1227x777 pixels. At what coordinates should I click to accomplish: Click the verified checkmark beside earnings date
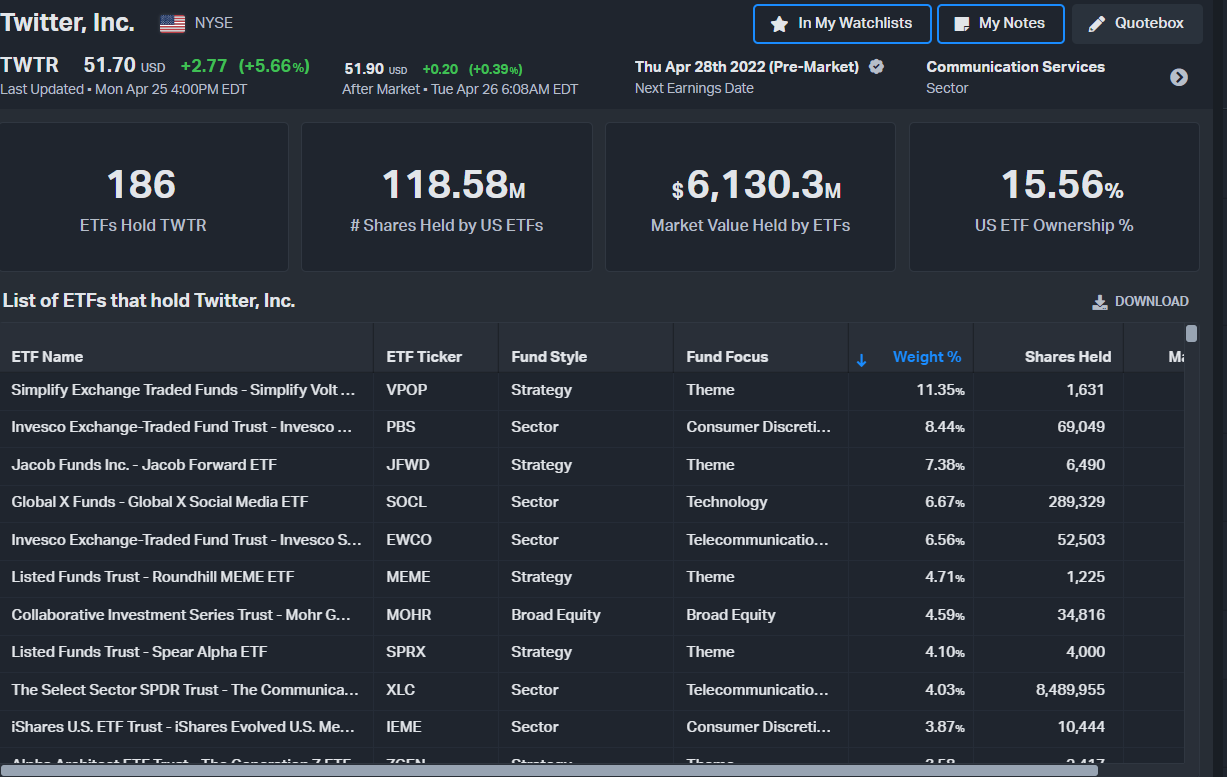coord(876,67)
